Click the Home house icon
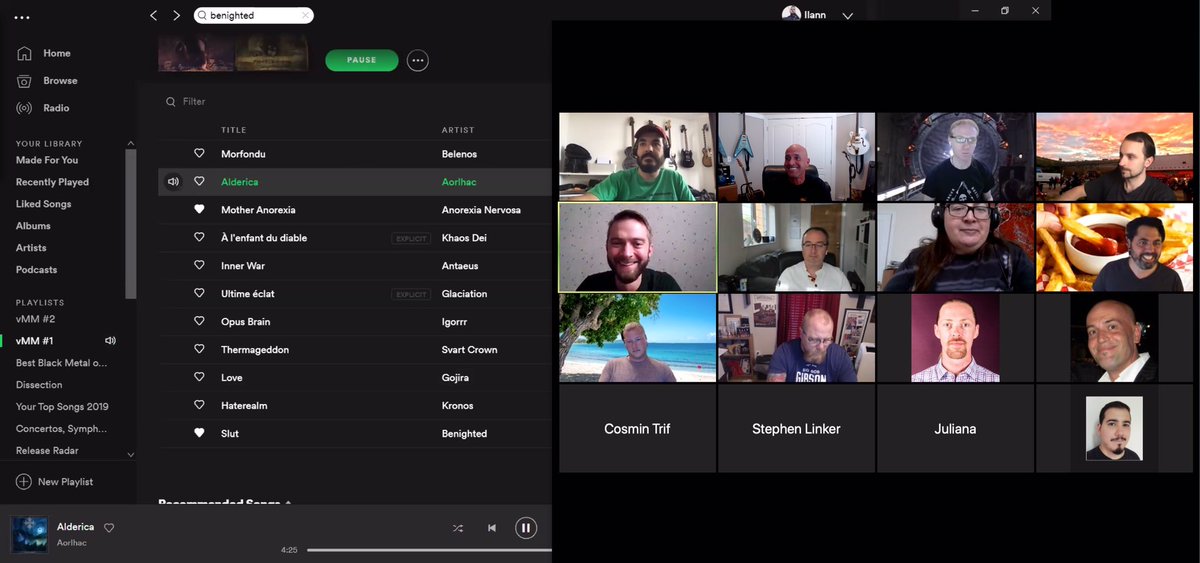The image size is (1200, 563). click(x=24, y=53)
